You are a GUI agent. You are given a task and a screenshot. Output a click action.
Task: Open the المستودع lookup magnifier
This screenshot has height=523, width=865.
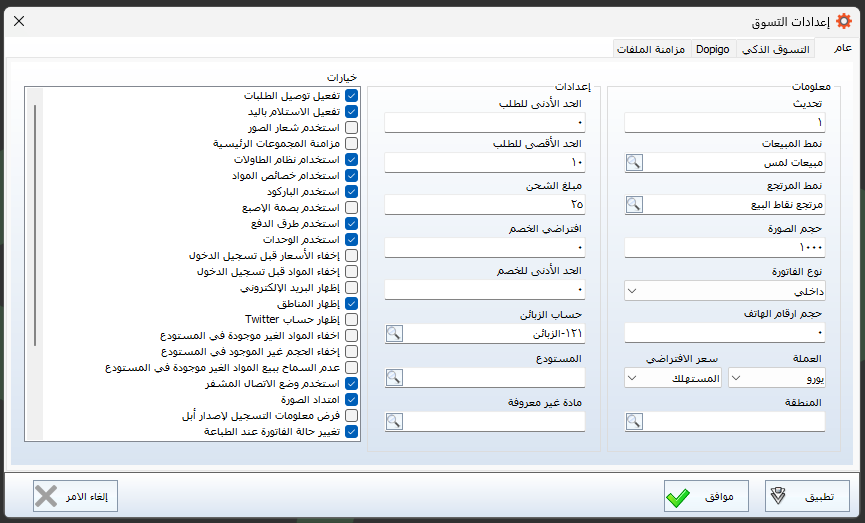[394, 377]
